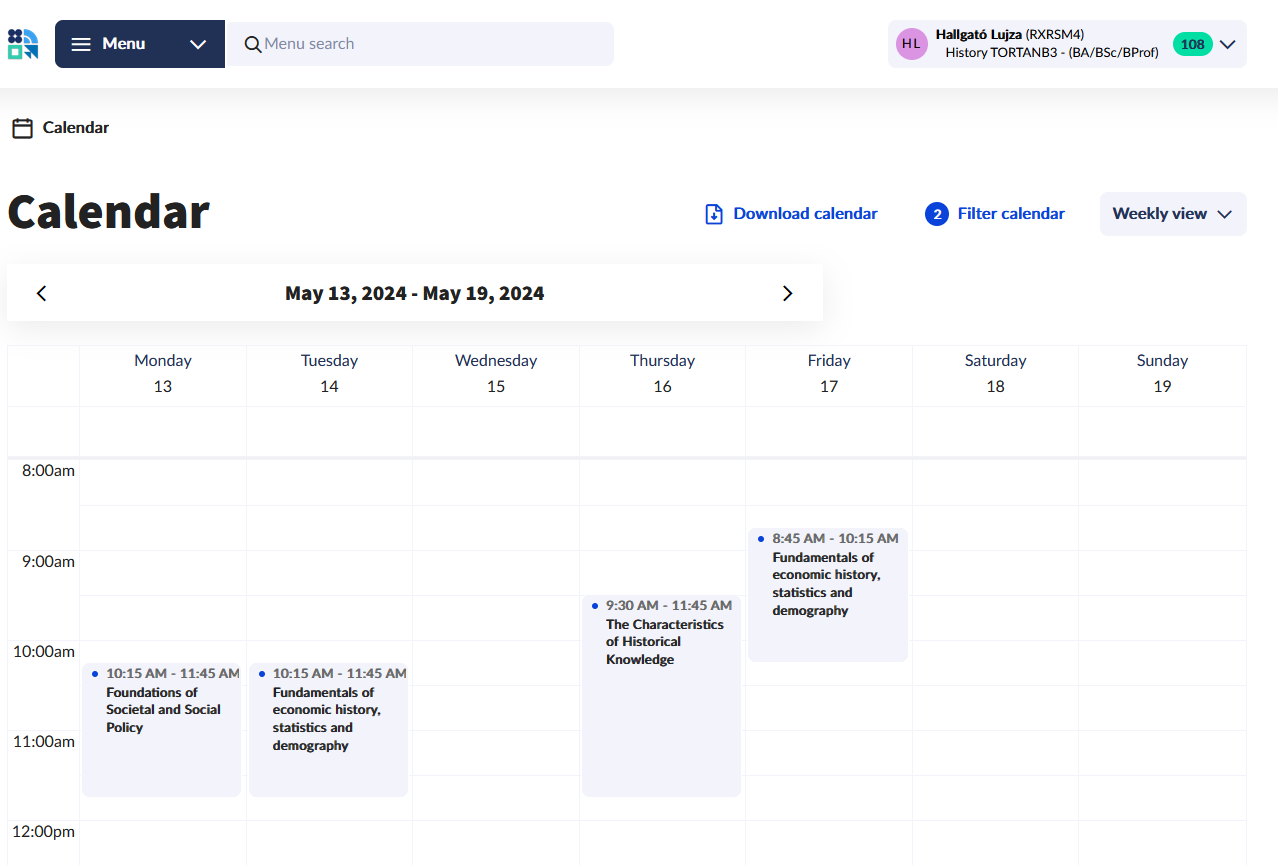Open Thursday's Characteristics of Historical Knowledge event
1278x865 pixels.
(661, 695)
